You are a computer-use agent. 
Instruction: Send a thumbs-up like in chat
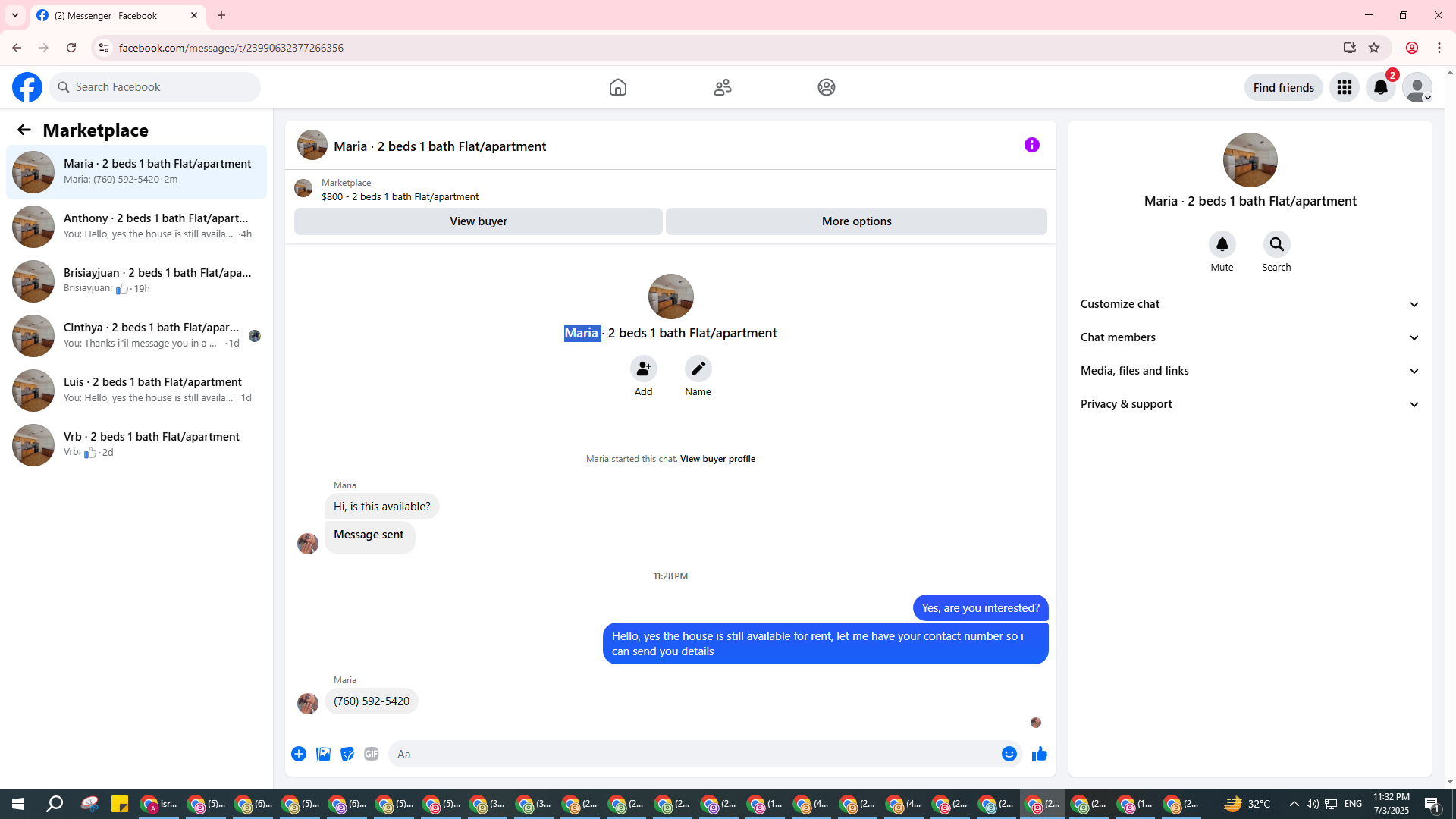click(x=1039, y=754)
